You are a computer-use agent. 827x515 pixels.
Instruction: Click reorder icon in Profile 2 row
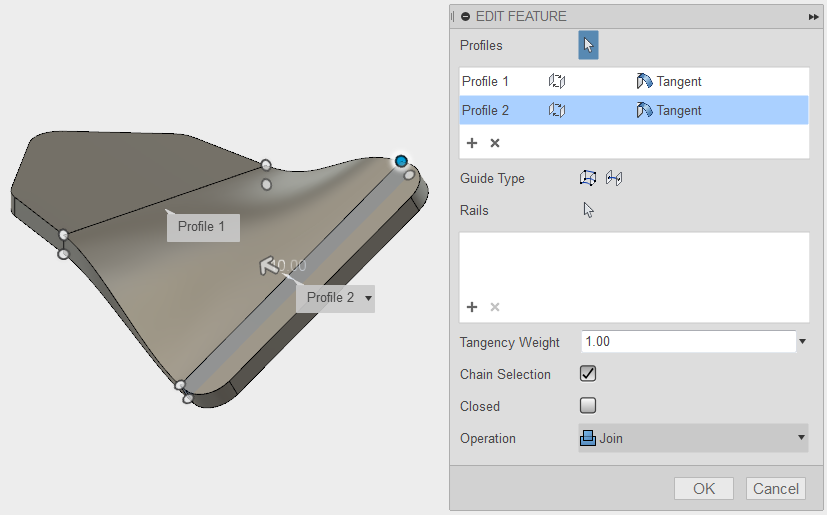pyautogui.click(x=556, y=110)
